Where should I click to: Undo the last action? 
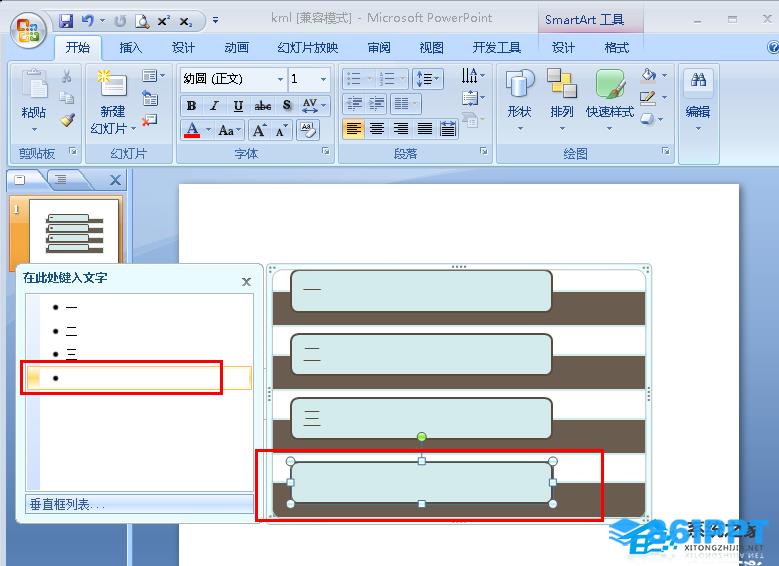click(x=88, y=21)
